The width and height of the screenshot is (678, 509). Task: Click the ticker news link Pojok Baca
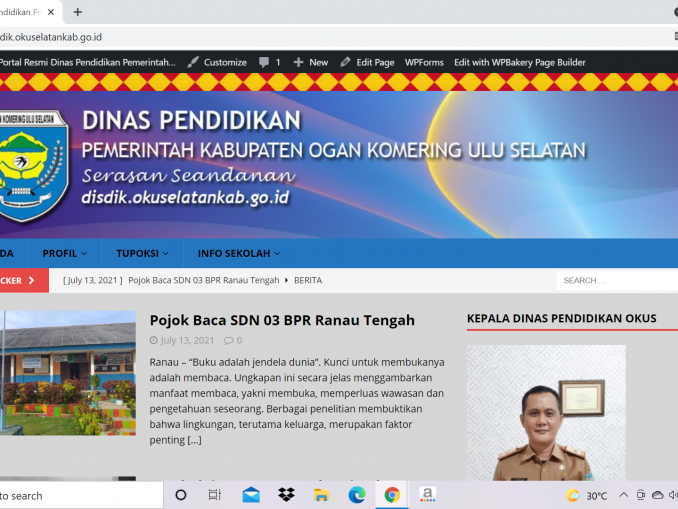[204, 280]
